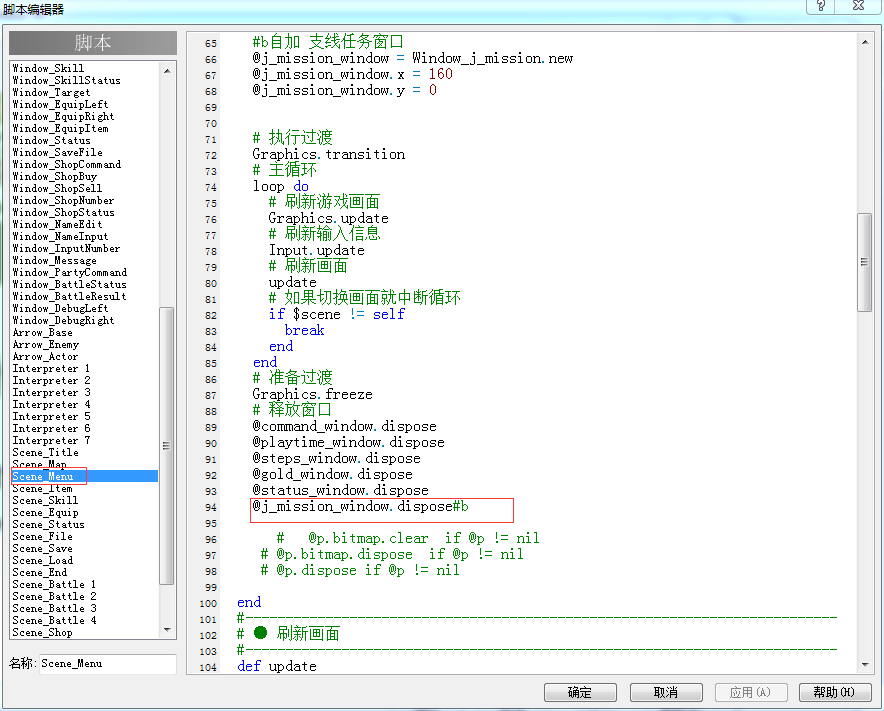Click the 确定 confirm button
Image resolution: width=884 pixels, height=711 pixels.
click(x=580, y=692)
